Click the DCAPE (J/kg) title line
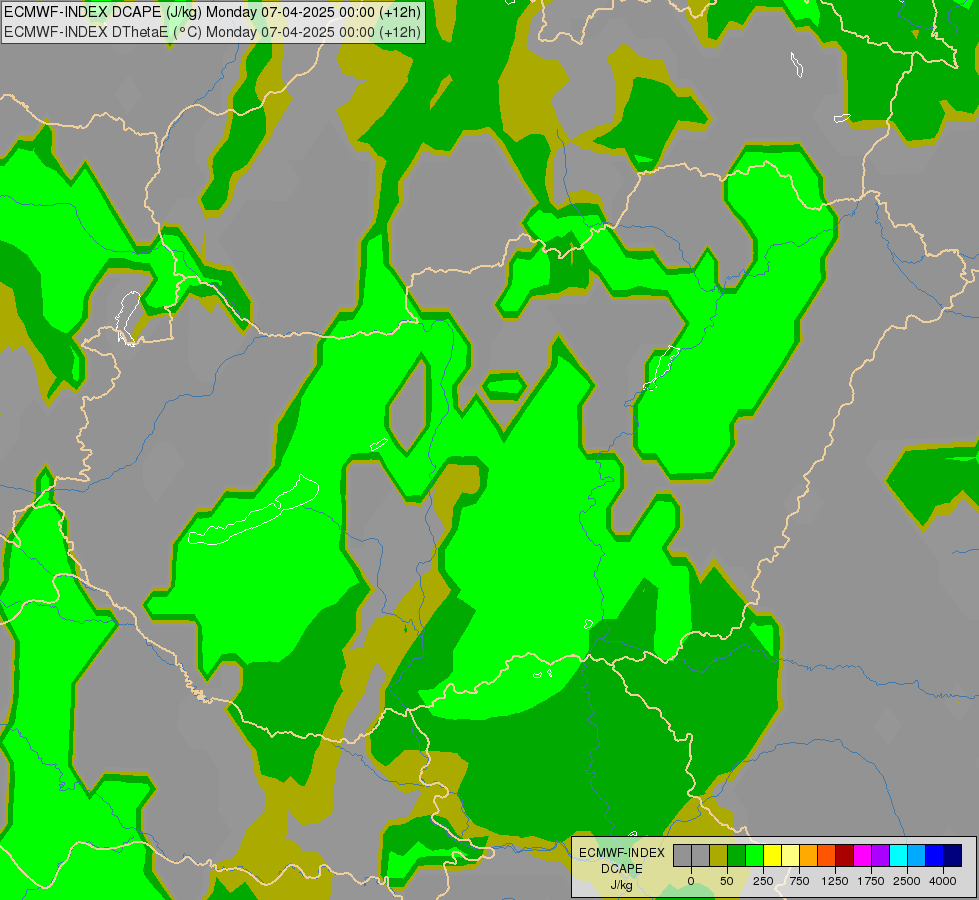This screenshot has width=979, height=900. point(212,12)
